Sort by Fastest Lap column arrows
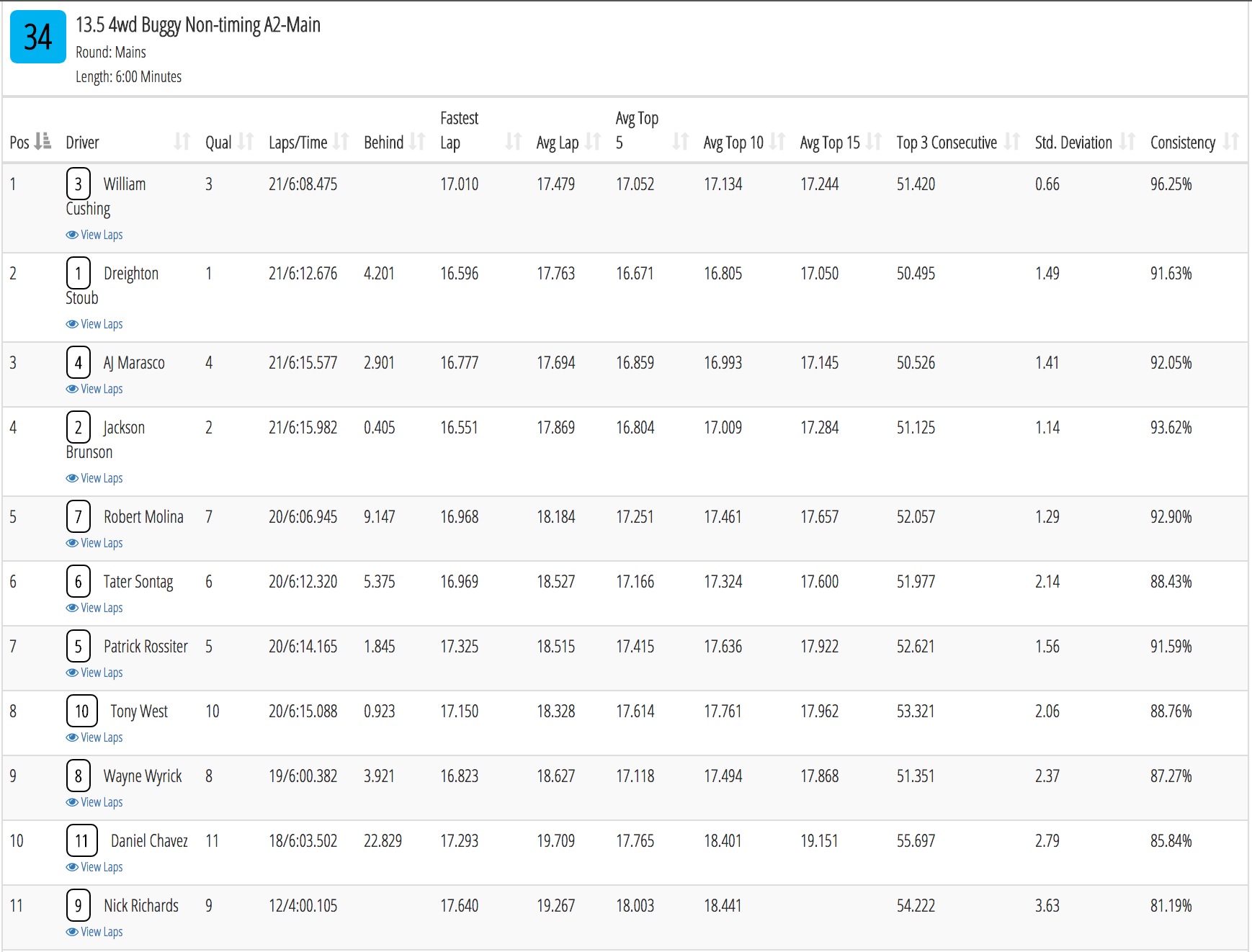This screenshot has height=952, width=1252. click(513, 142)
